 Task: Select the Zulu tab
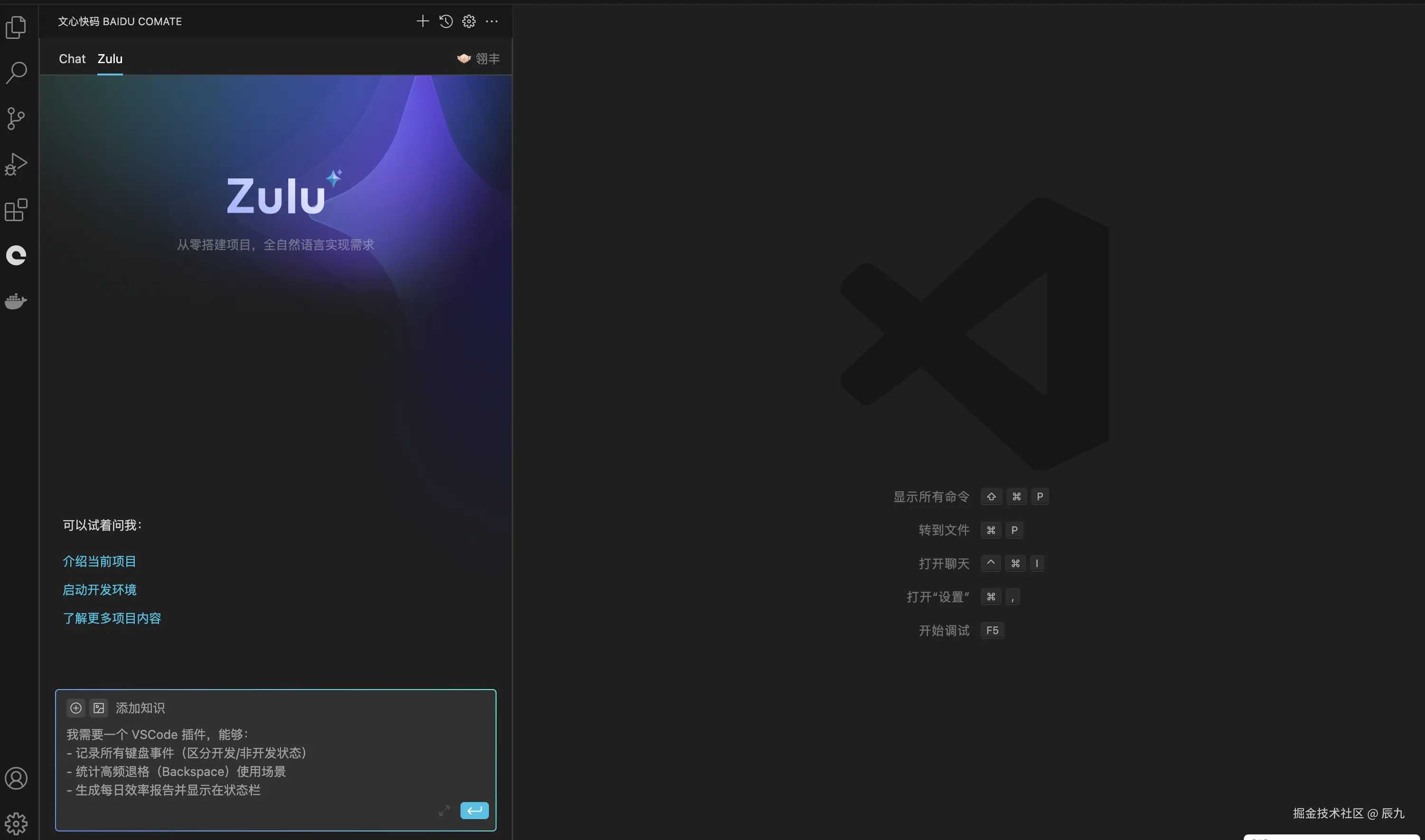(110, 59)
